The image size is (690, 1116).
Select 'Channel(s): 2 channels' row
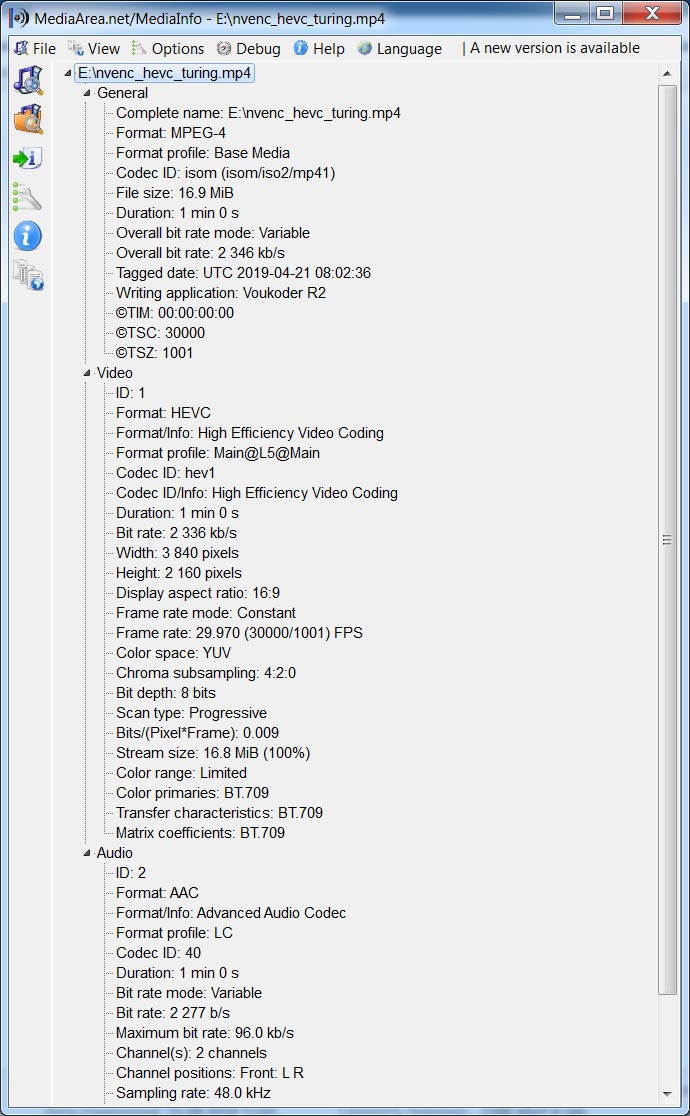pyautogui.click(x=192, y=1053)
